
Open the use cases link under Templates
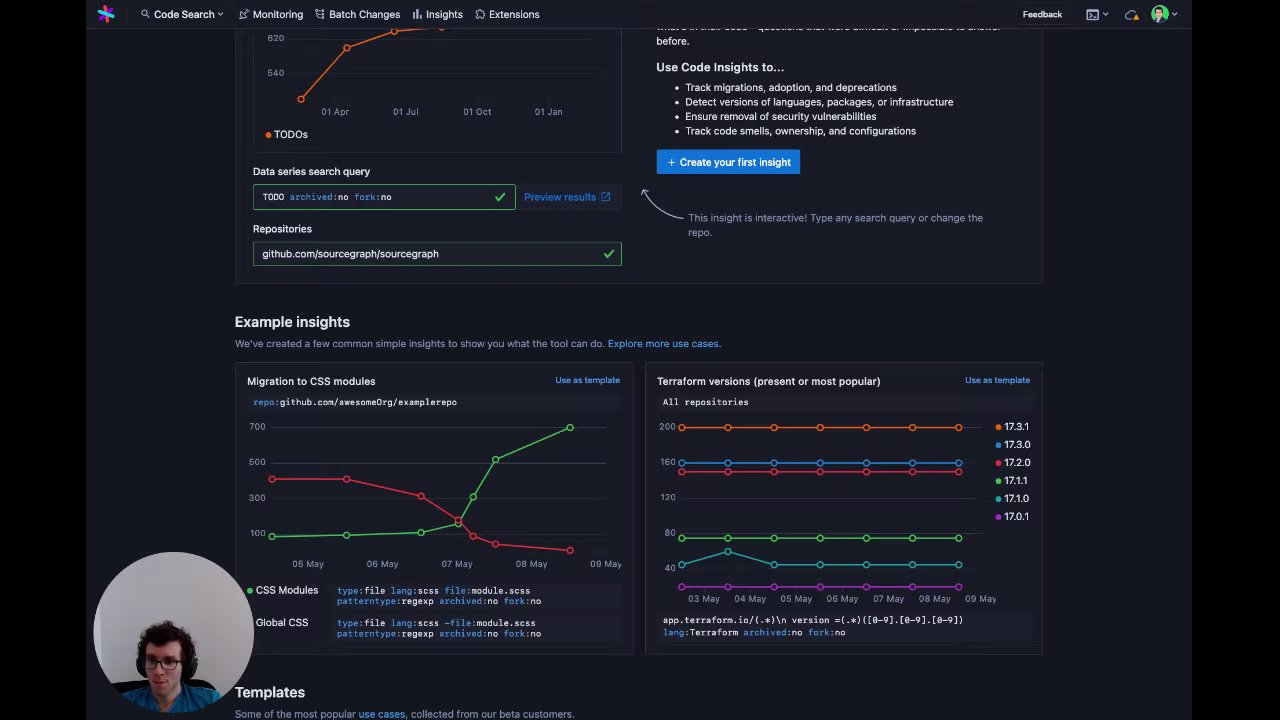[x=382, y=714]
